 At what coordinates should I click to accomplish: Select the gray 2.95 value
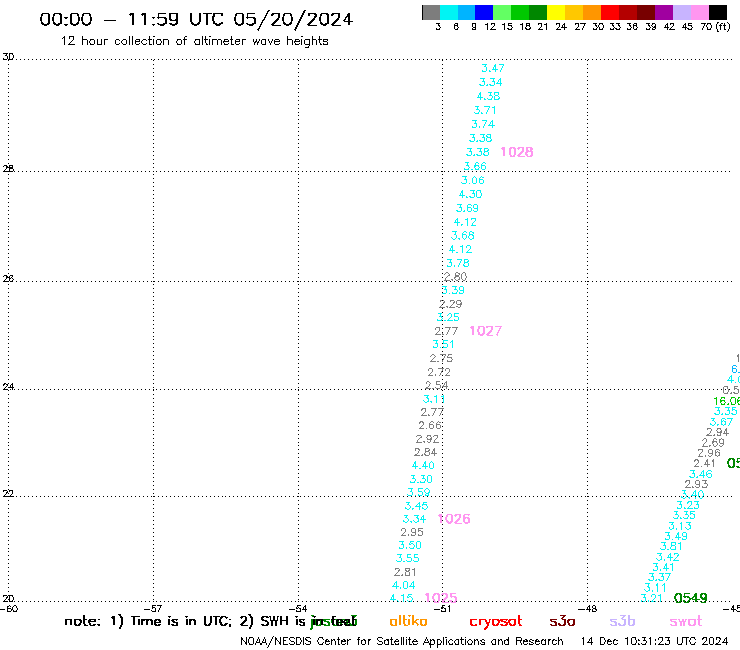[x=412, y=532]
